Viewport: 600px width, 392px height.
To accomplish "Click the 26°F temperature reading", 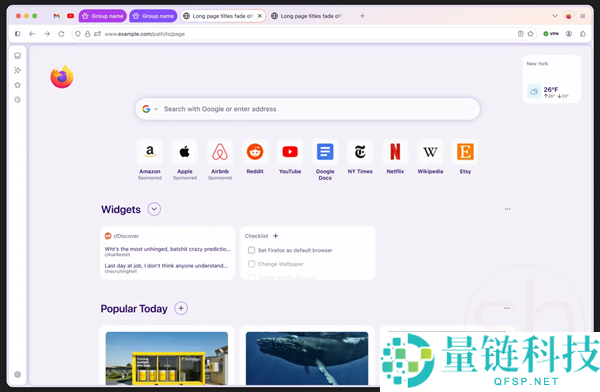I will point(551,89).
